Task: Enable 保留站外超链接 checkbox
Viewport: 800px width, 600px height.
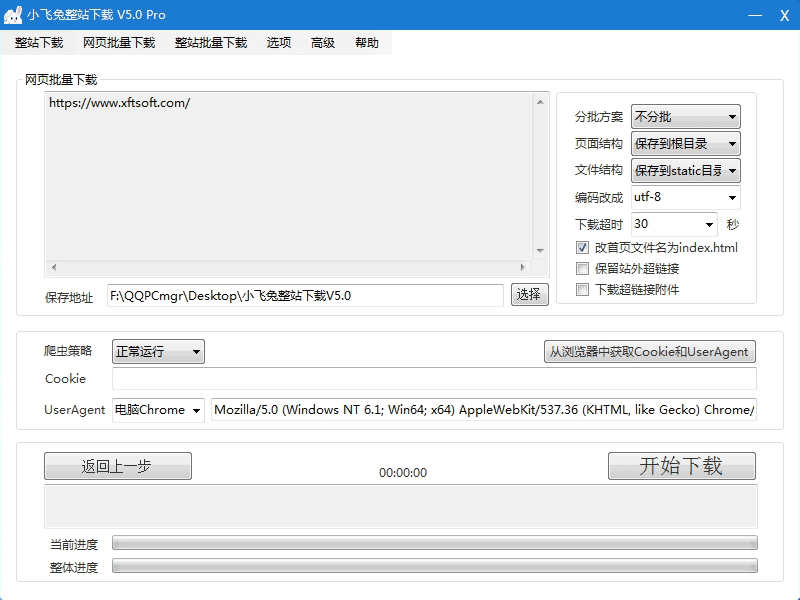Action: 583,269
